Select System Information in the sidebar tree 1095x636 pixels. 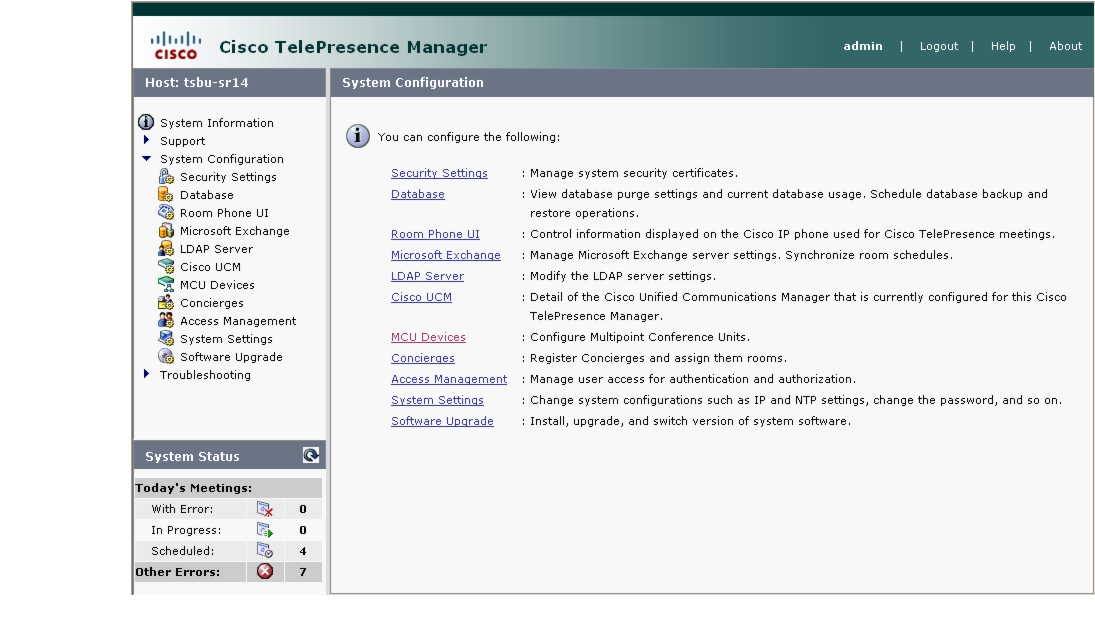point(216,123)
